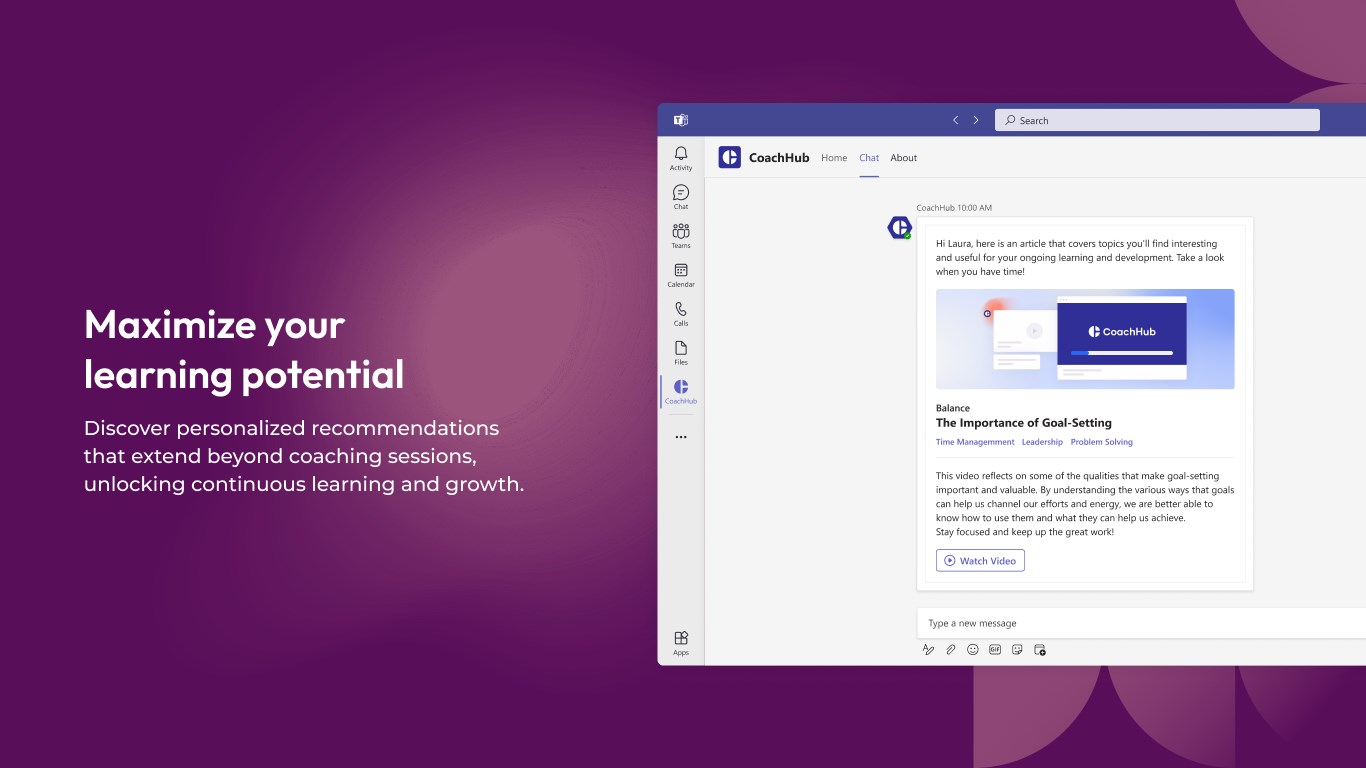This screenshot has width=1366, height=768.
Task: Click the CoachHub 10:00 AM timestamp
Action: coord(954,208)
